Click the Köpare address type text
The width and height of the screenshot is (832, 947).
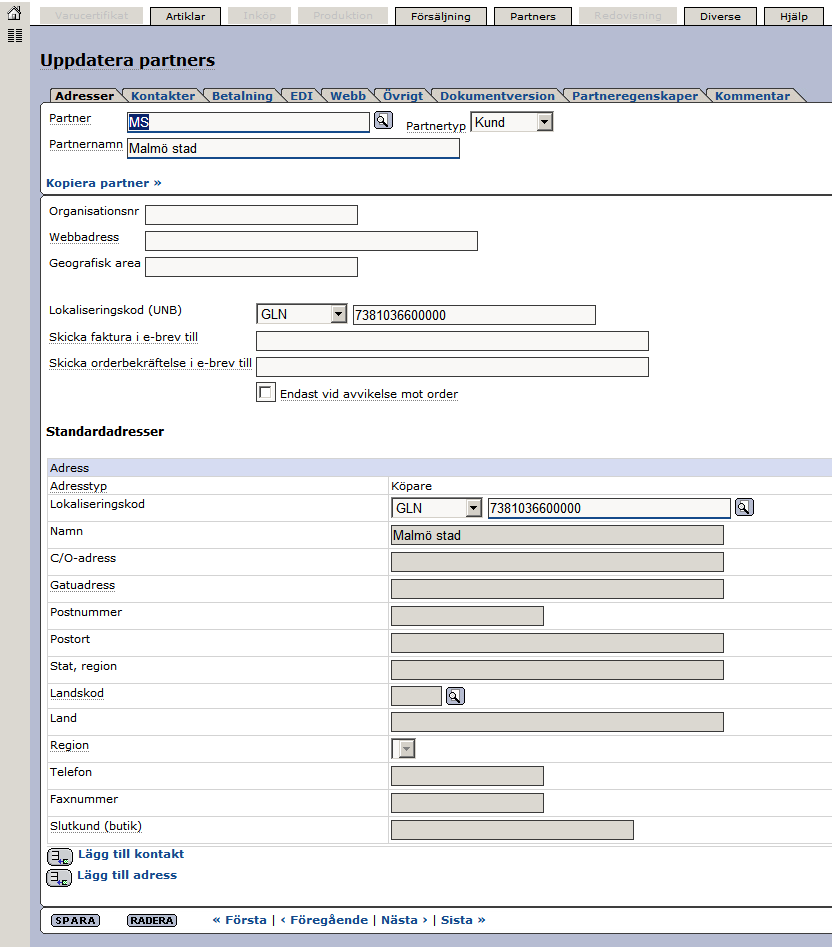coord(411,486)
